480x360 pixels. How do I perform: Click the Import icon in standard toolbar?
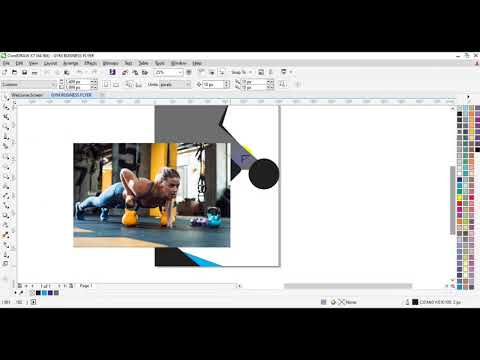tap(125, 72)
